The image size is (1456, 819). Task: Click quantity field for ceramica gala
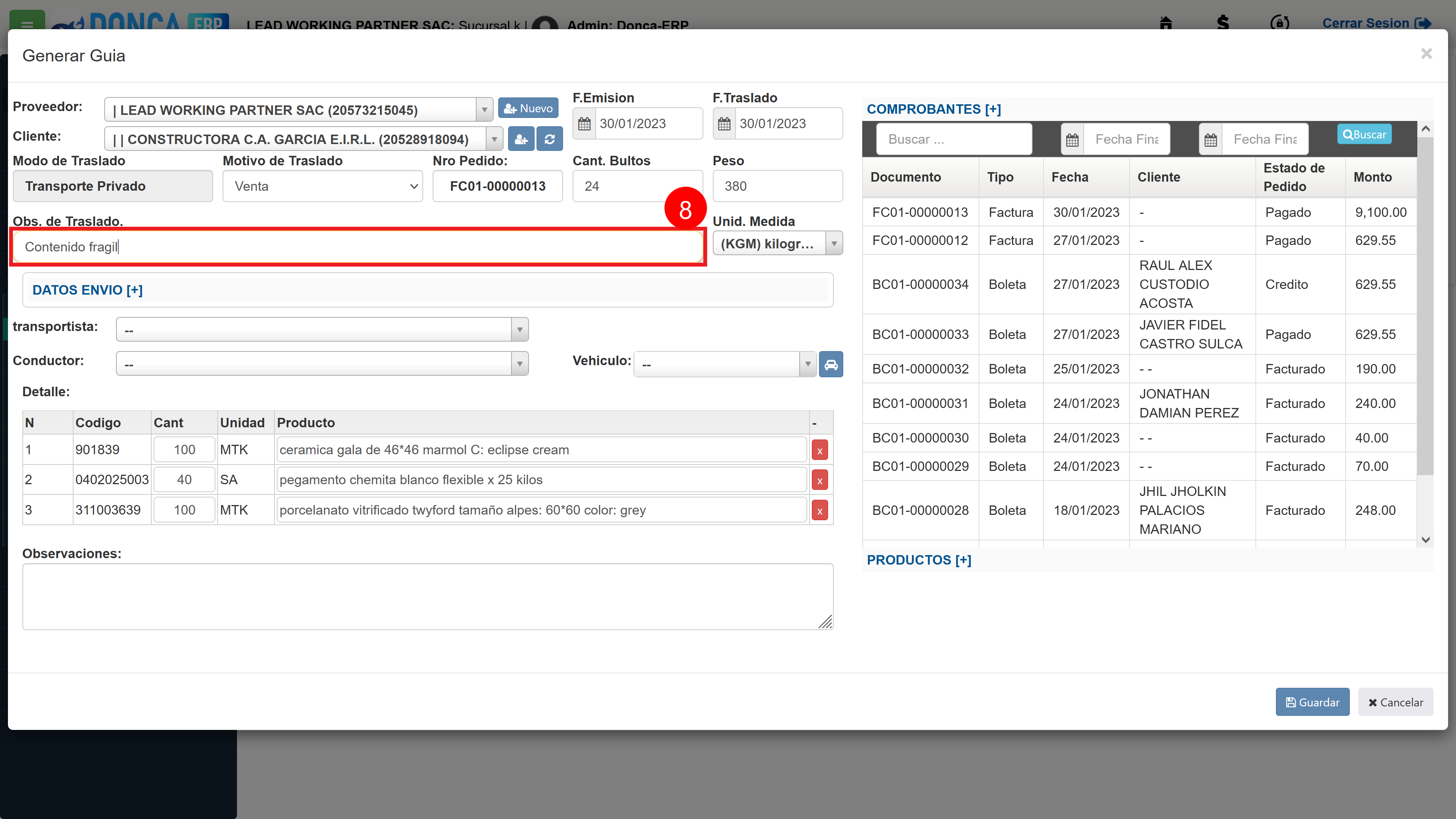[184, 450]
